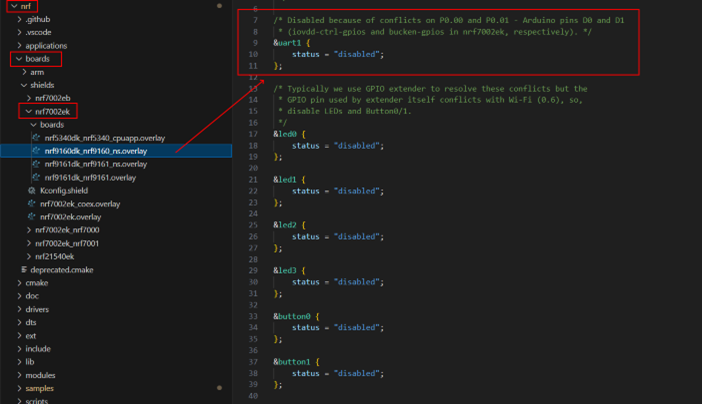Viewport: 702px width, 404px height.
Task: Open nrf9161dk_nrf9161_ns.overlay file
Action: coord(96,164)
